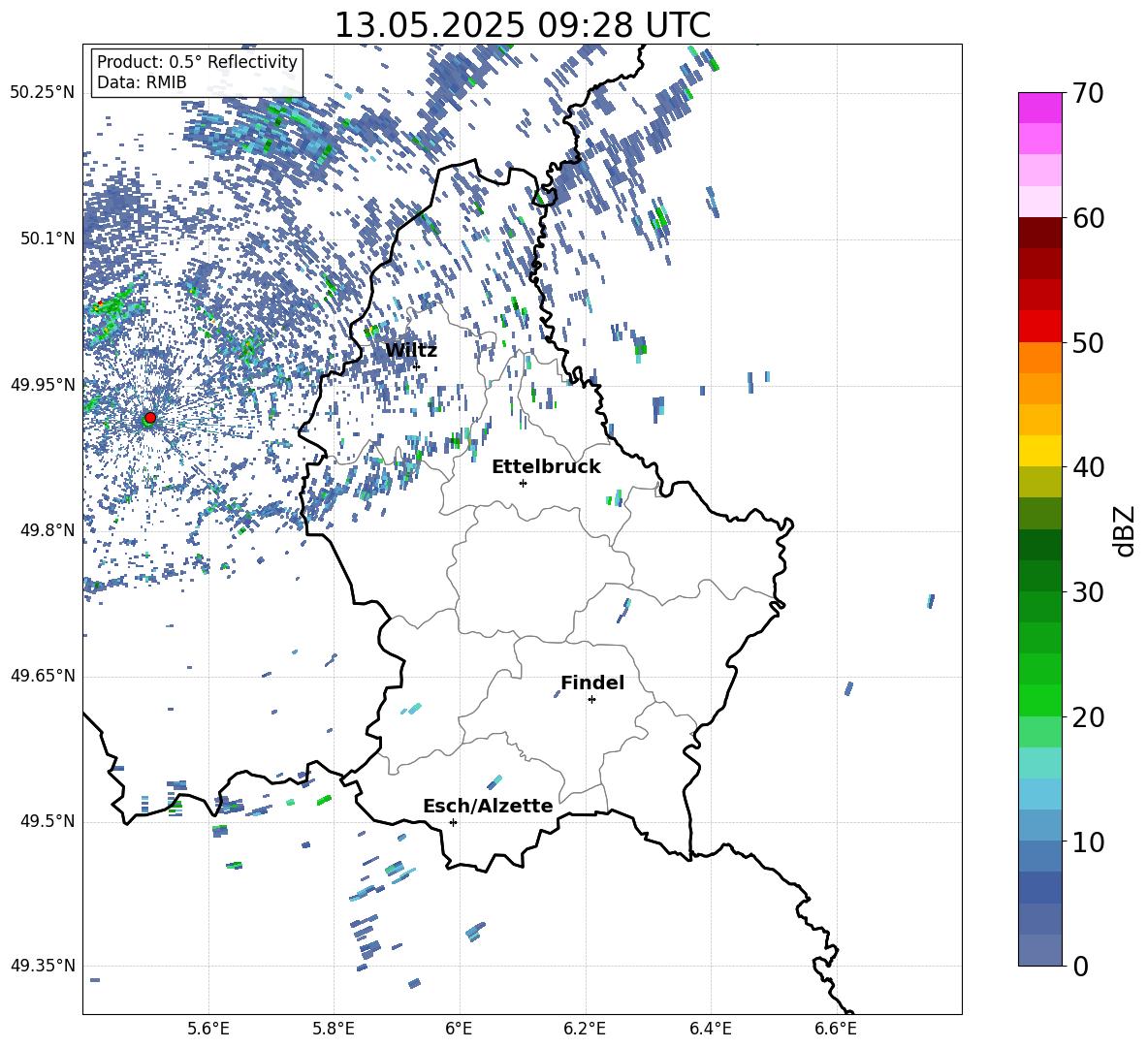Click the Wiltz station cross marker
Image resolution: width=1148 pixels, height=1048 pixels.
(417, 366)
